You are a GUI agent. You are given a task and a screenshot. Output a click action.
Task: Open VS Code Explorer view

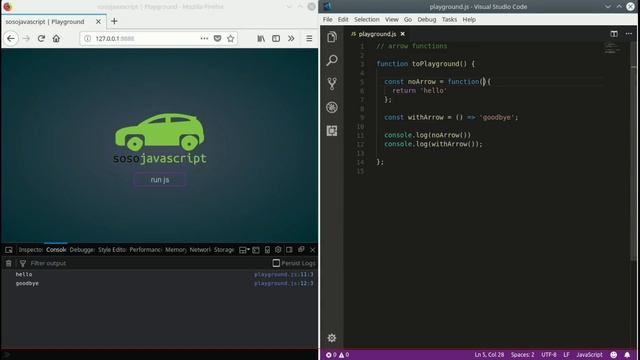(x=332, y=37)
